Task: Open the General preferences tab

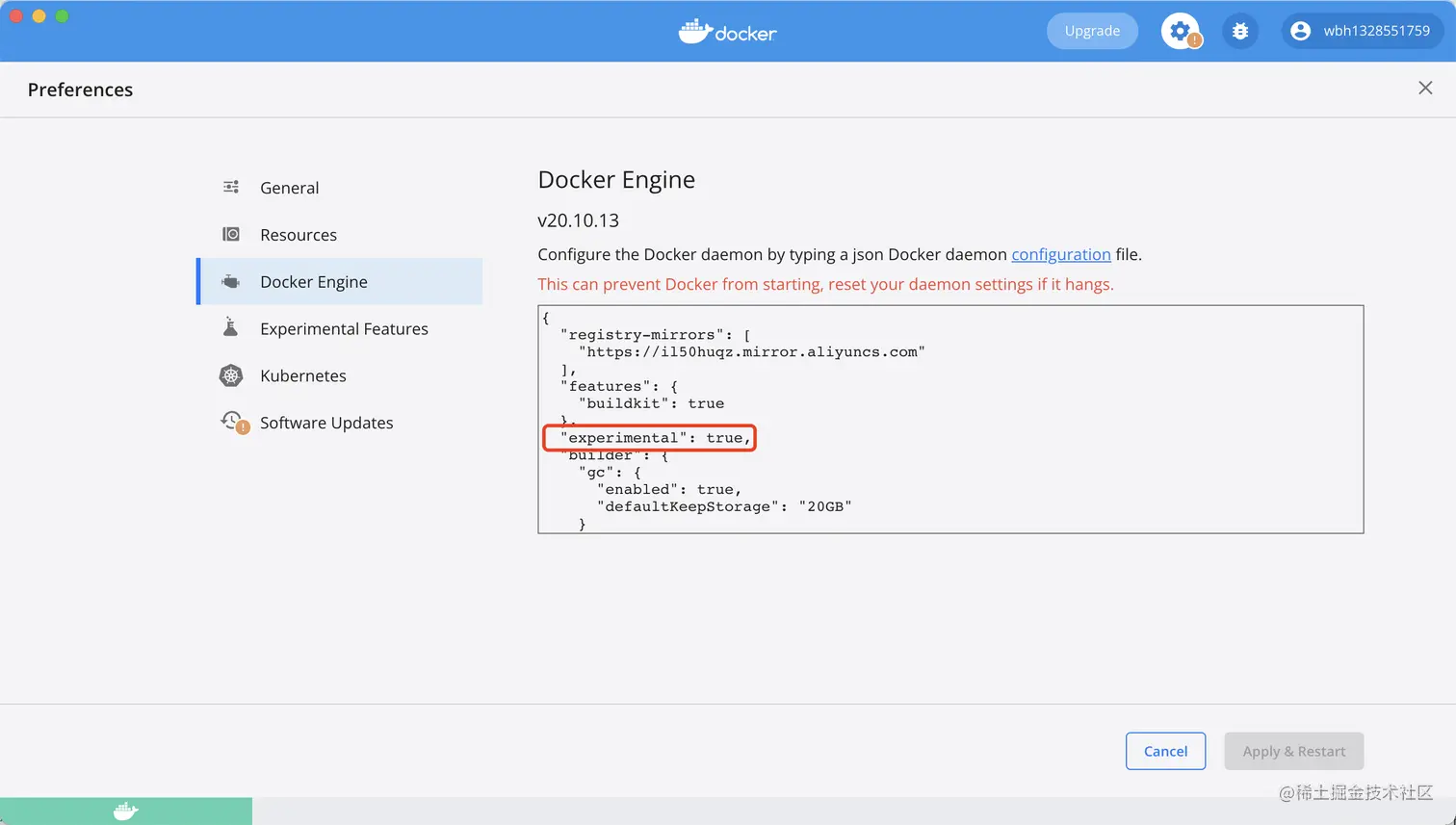Action: click(289, 188)
